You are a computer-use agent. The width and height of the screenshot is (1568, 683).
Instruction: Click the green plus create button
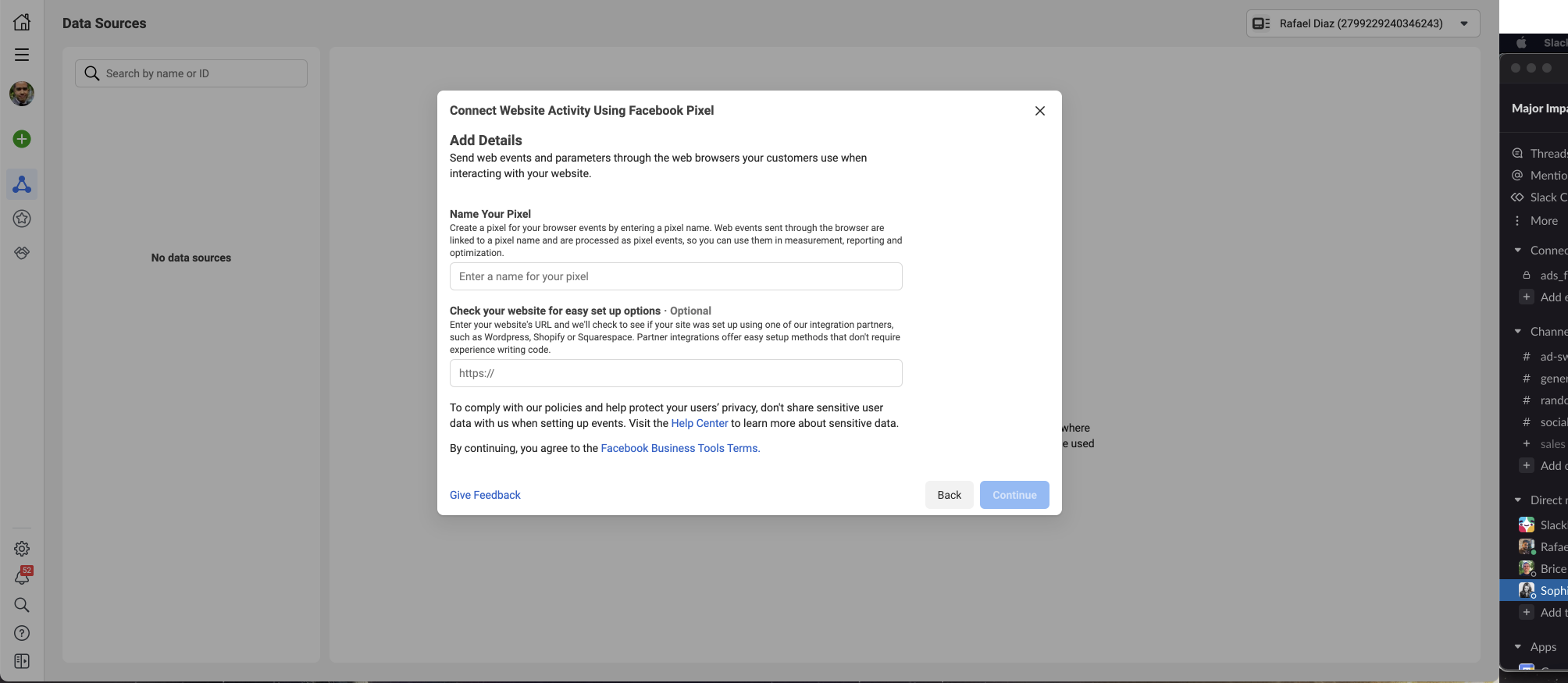(x=22, y=139)
